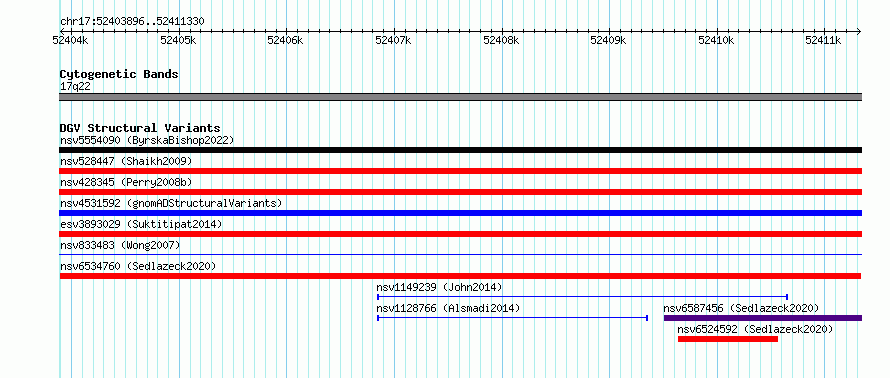Open nsv1149239 (John2014) label

pyautogui.click(x=439, y=287)
